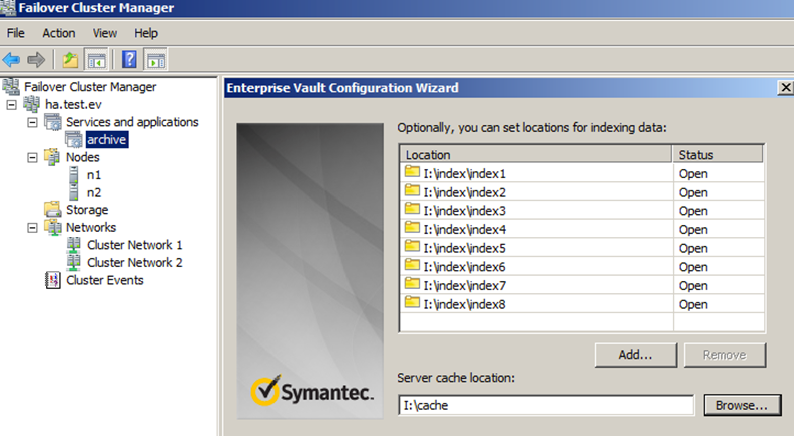
Task: Select the archive tree item
Action: (x=106, y=139)
